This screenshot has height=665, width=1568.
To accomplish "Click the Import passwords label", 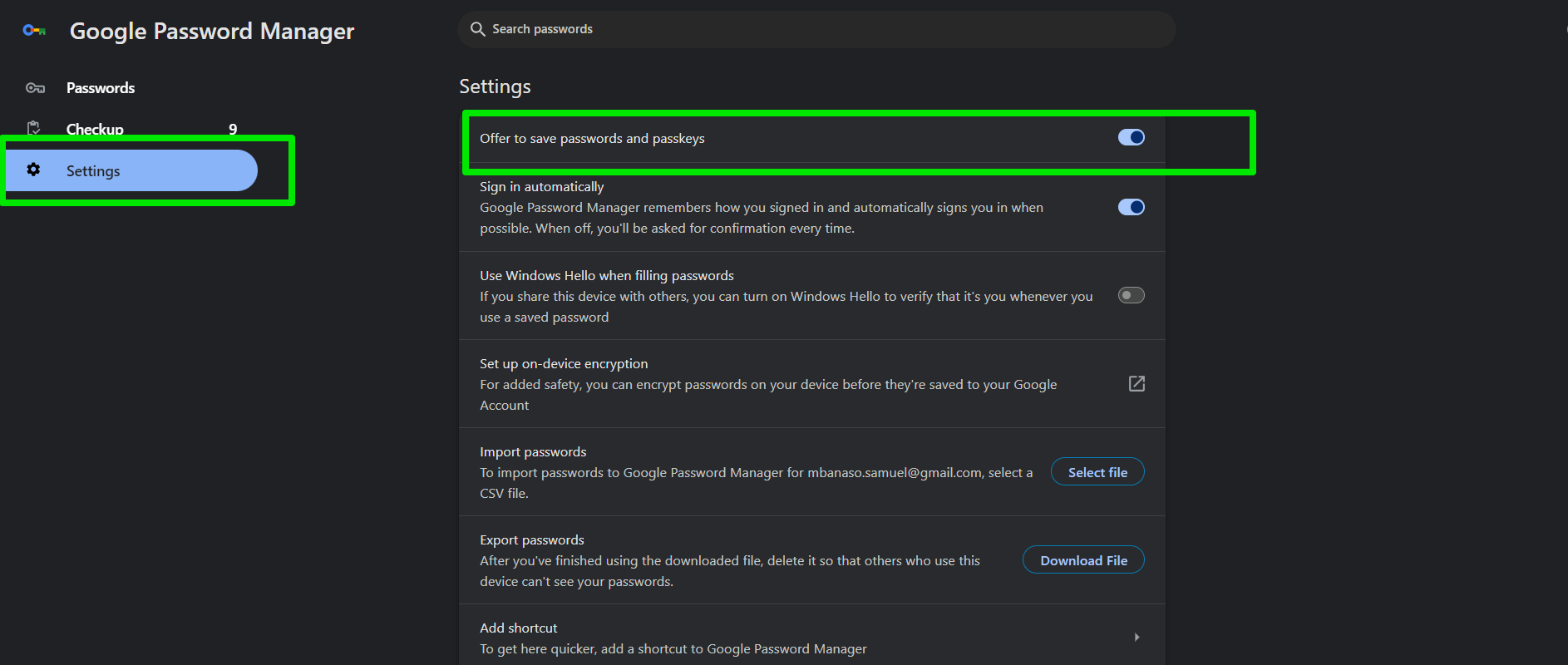I will [x=533, y=452].
